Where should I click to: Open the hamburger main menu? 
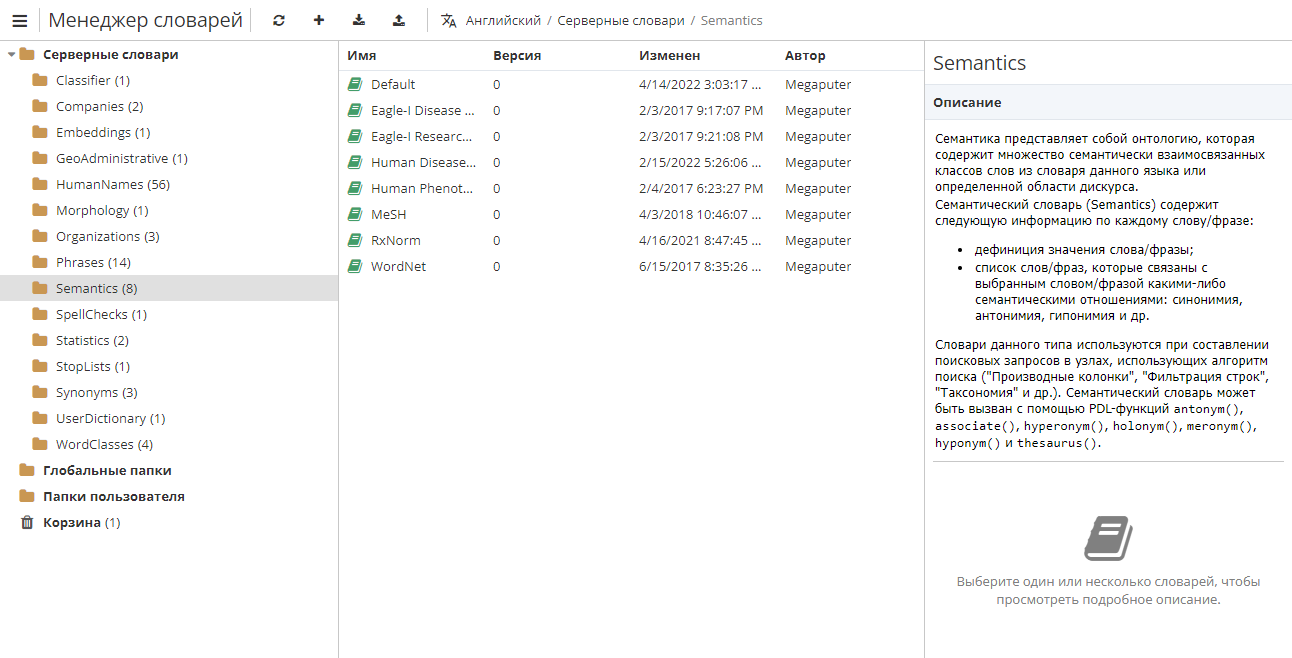click(x=20, y=20)
